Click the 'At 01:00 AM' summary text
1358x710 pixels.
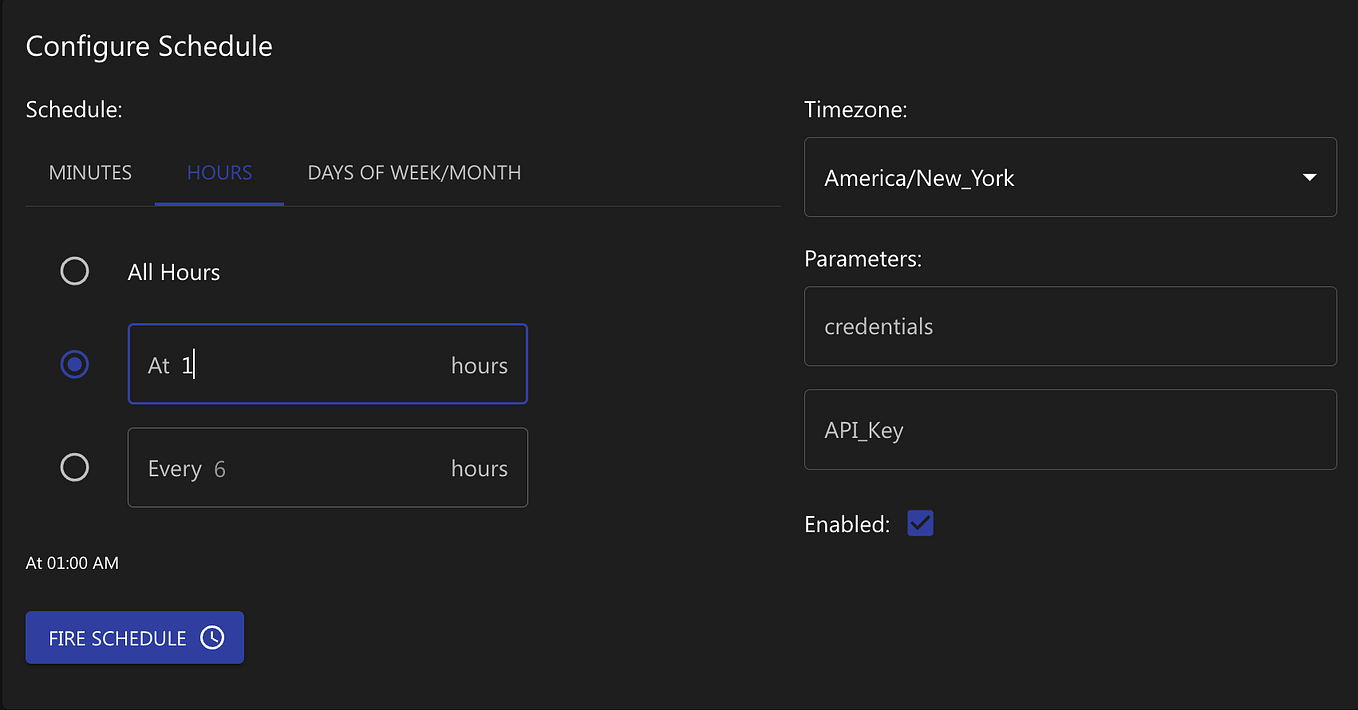click(x=71, y=563)
